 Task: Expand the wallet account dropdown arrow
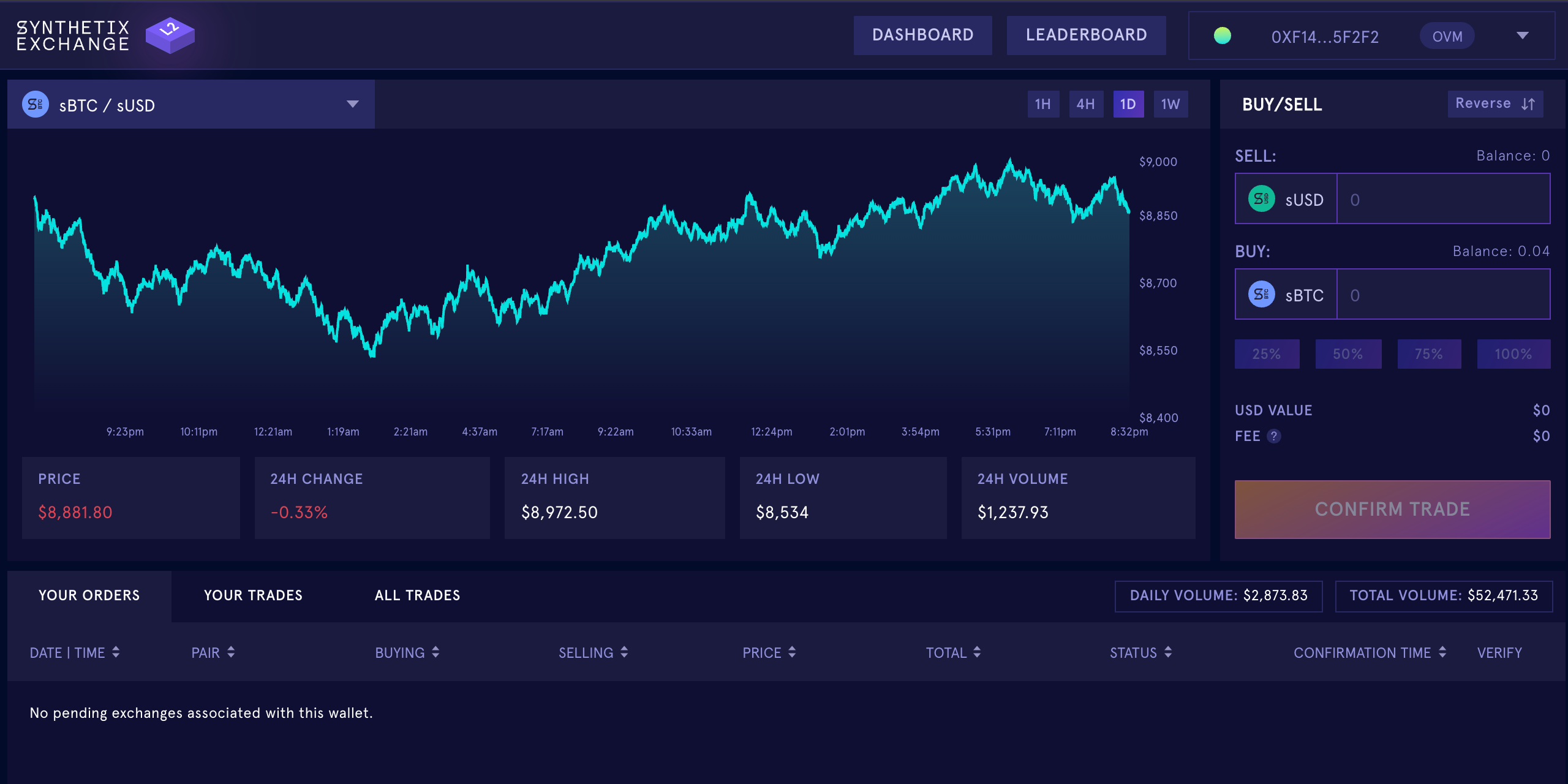1522,36
